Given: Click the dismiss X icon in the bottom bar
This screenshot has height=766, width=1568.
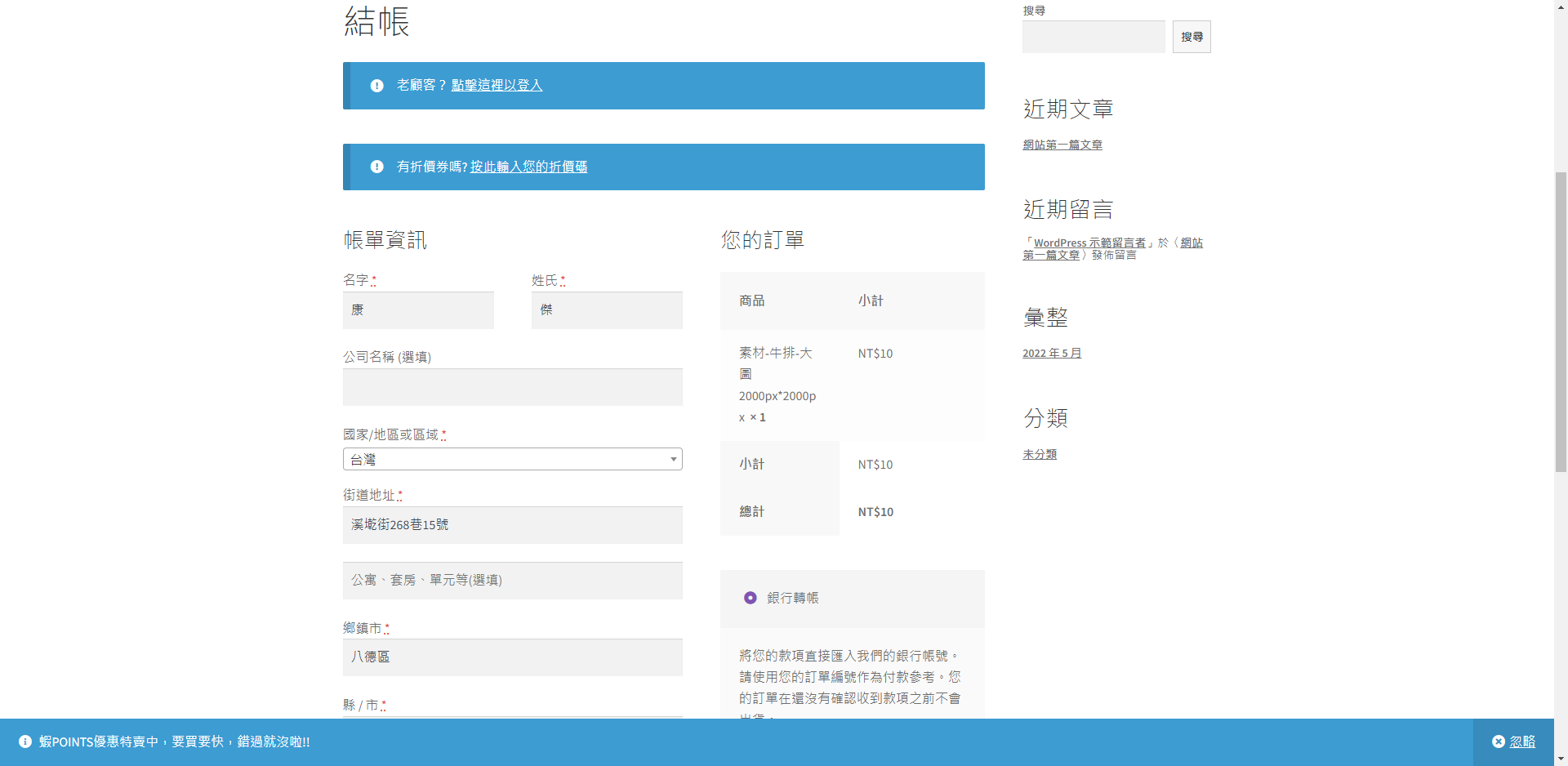Looking at the screenshot, I should (1499, 742).
